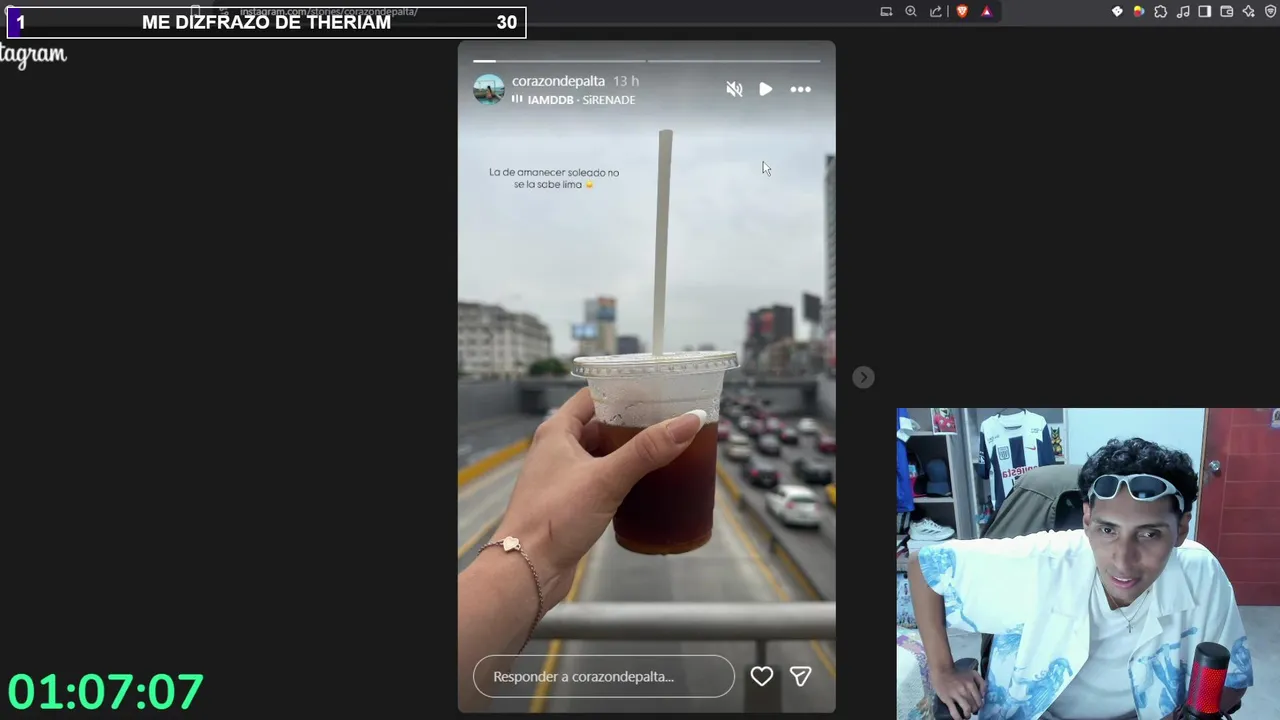The width and height of the screenshot is (1280, 720).
Task: Click the reply field 'Responder a corazondepalta...'
Action: tap(604, 677)
